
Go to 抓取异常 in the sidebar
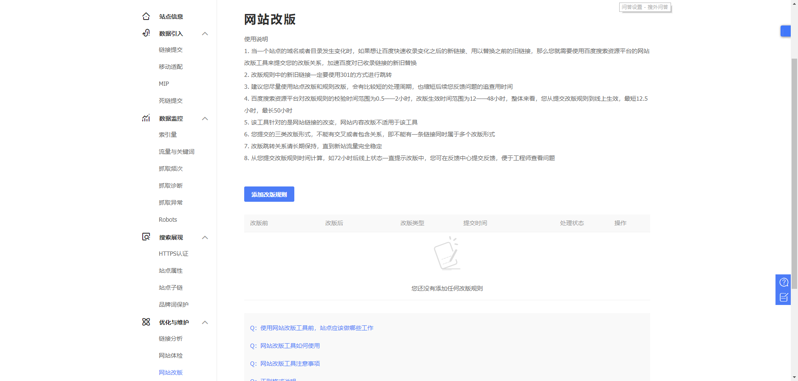point(170,202)
